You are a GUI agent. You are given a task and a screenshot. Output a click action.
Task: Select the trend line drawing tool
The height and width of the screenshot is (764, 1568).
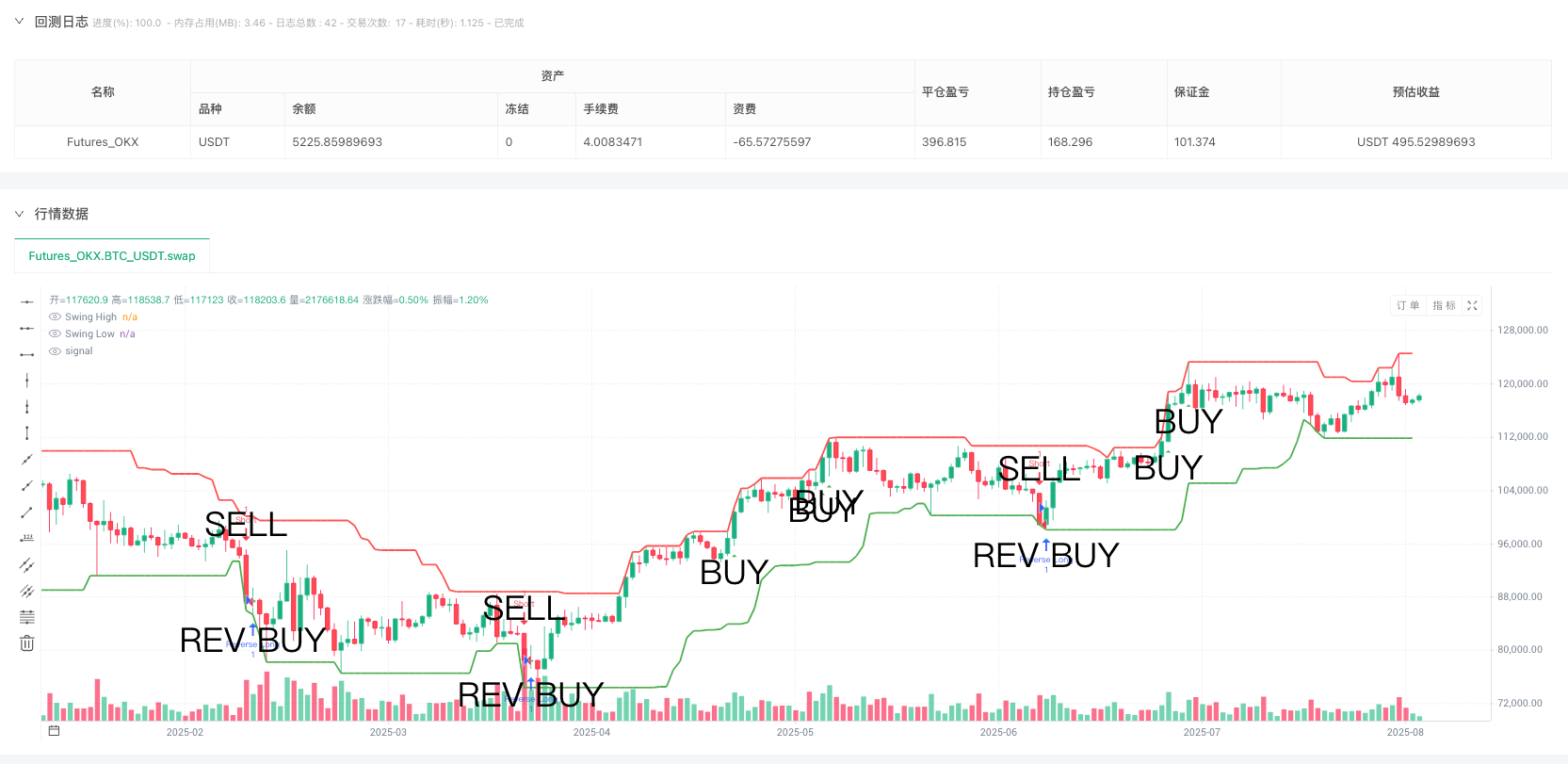[26, 460]
